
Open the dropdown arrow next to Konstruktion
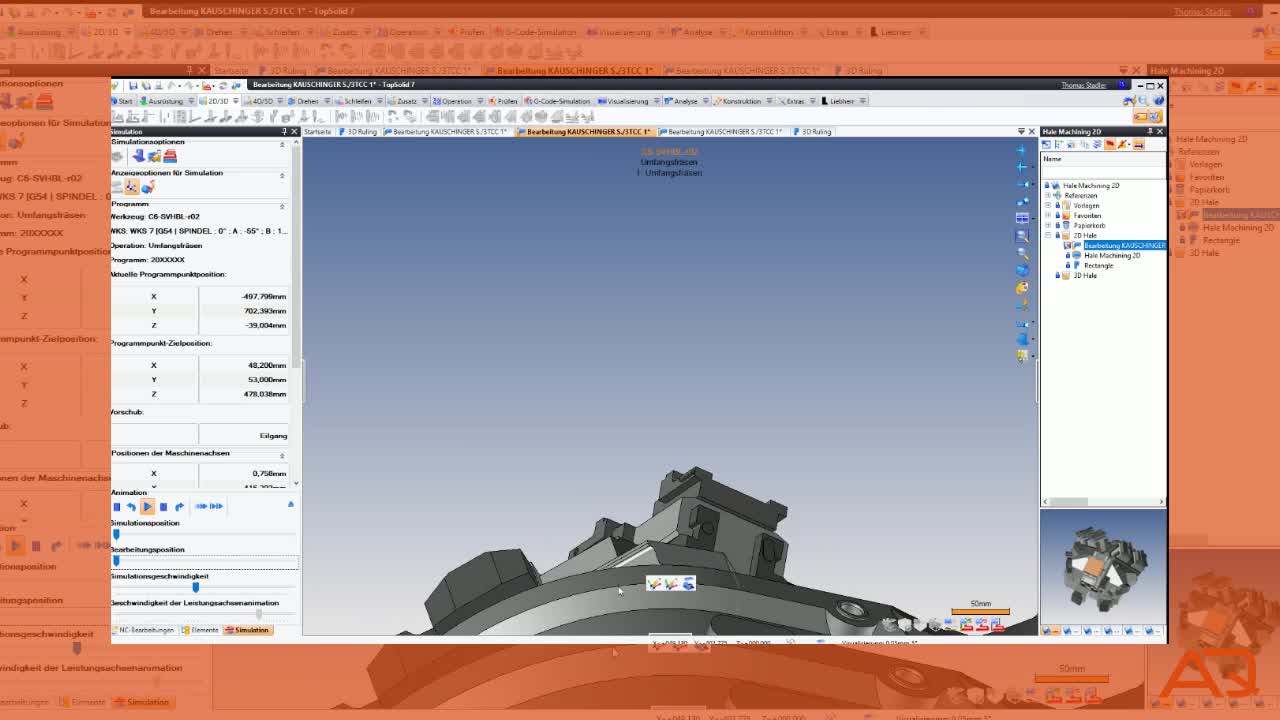coord(769,101)
